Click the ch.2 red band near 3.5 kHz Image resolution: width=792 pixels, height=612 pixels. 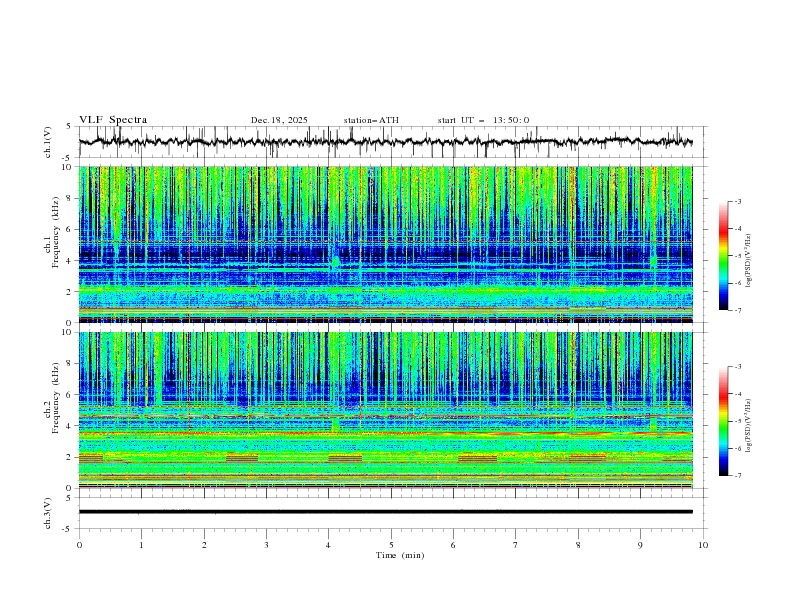coord(385,433)
